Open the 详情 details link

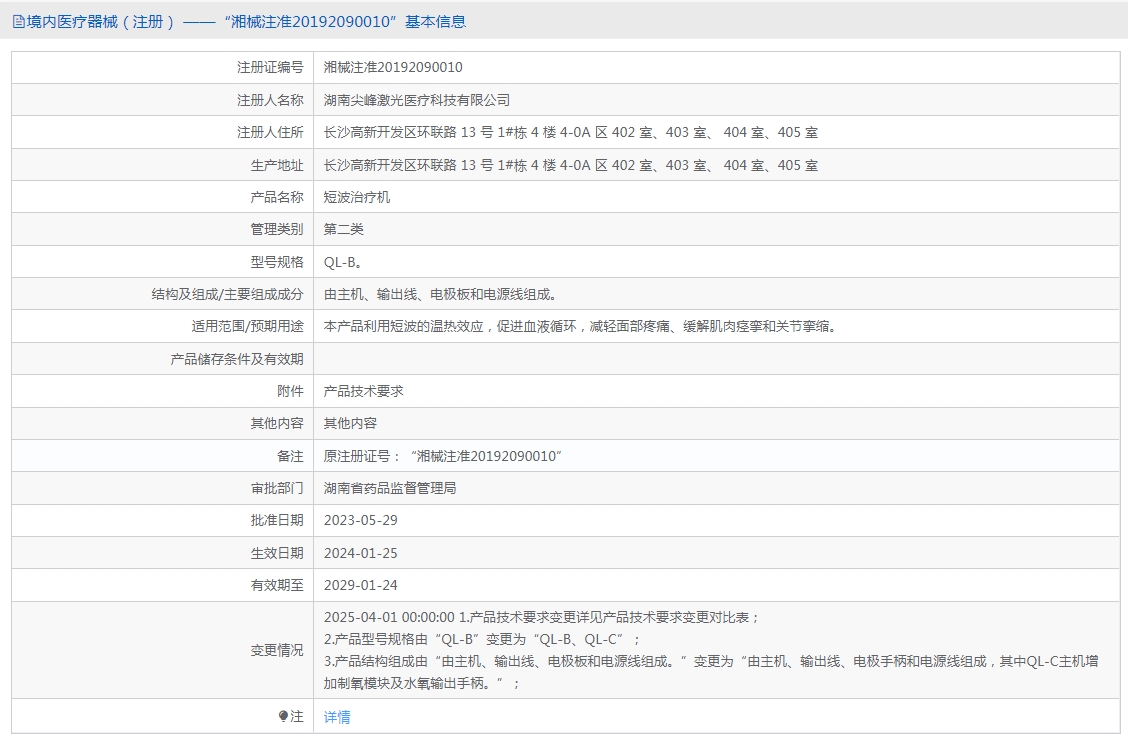point(337,717)
